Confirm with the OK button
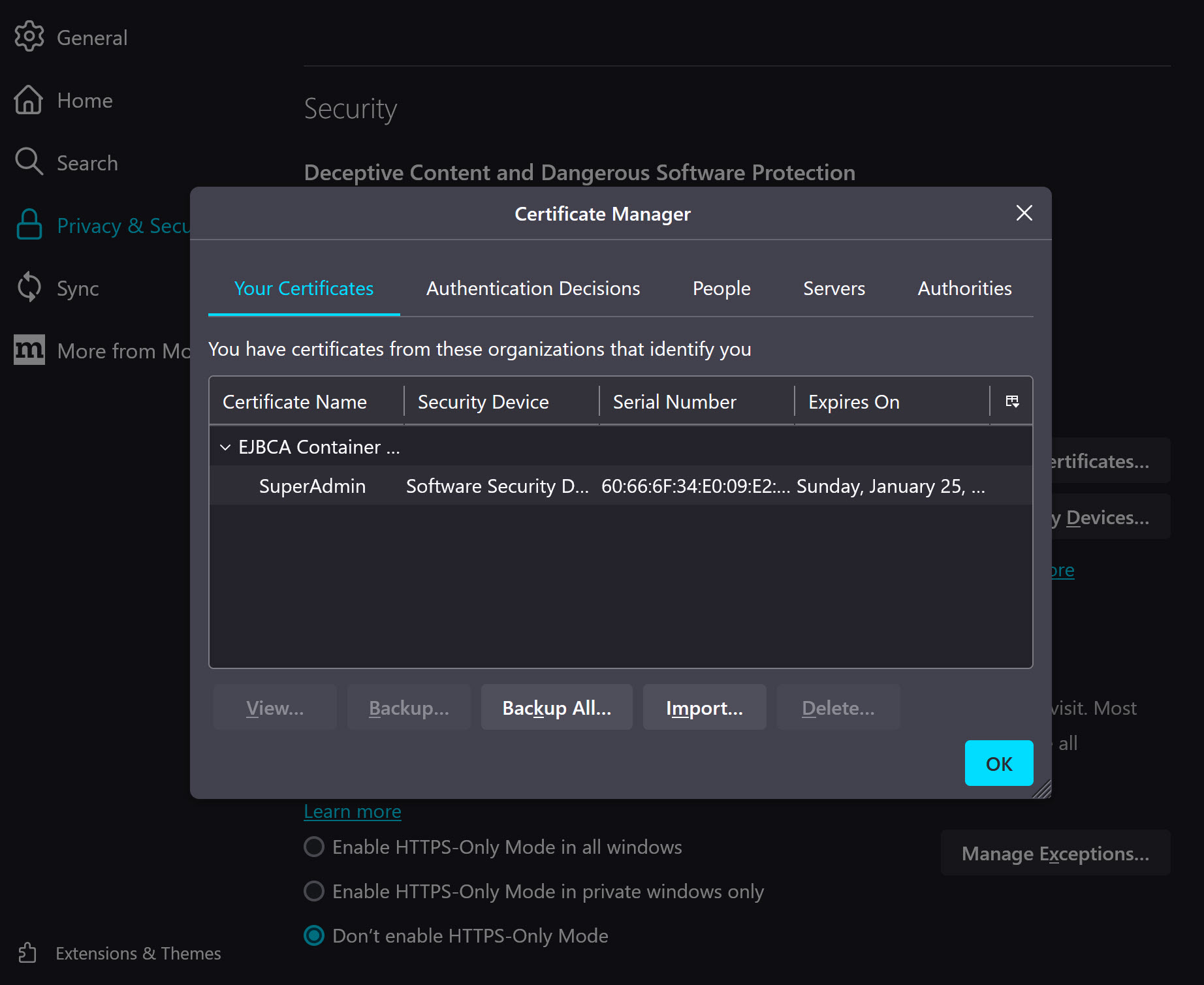Viewport: 1204px width, 985px height. pyautogui.click(x=999, y=763)
